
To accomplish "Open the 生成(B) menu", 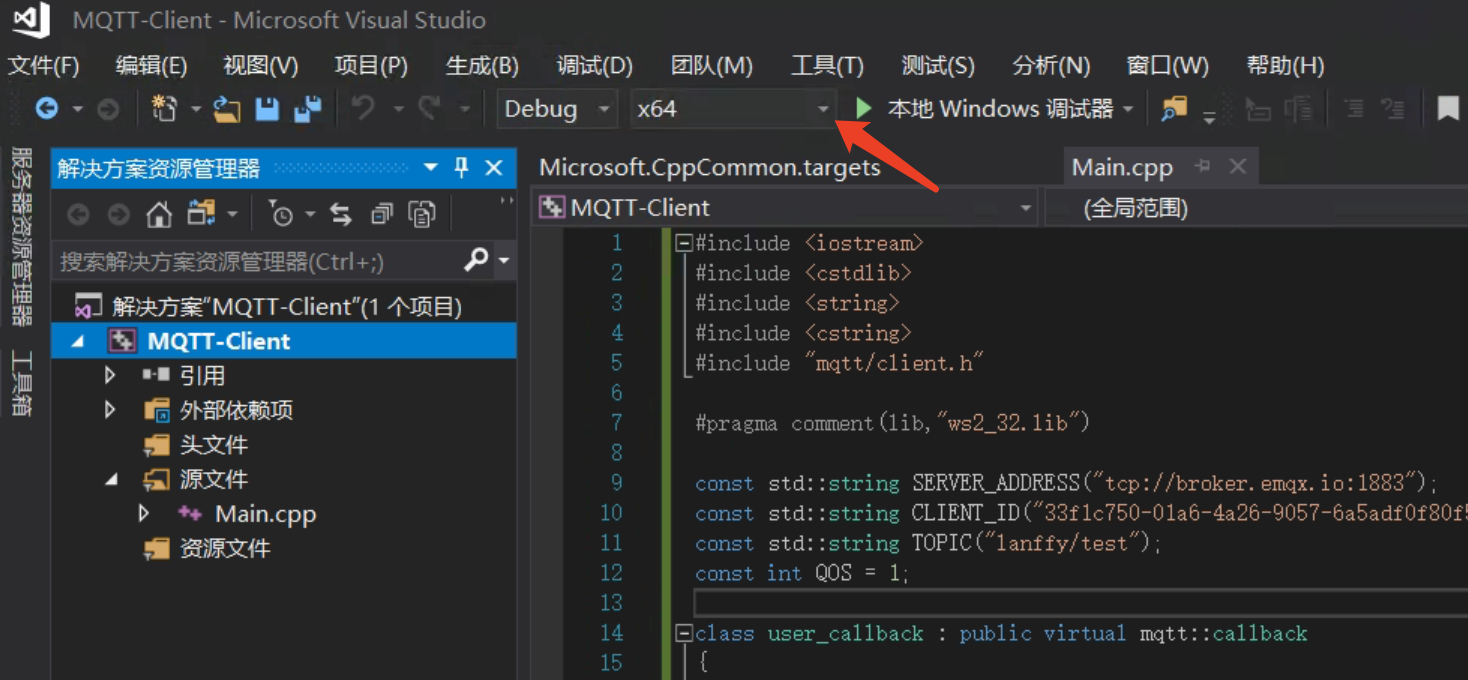I will coord(482,66).
